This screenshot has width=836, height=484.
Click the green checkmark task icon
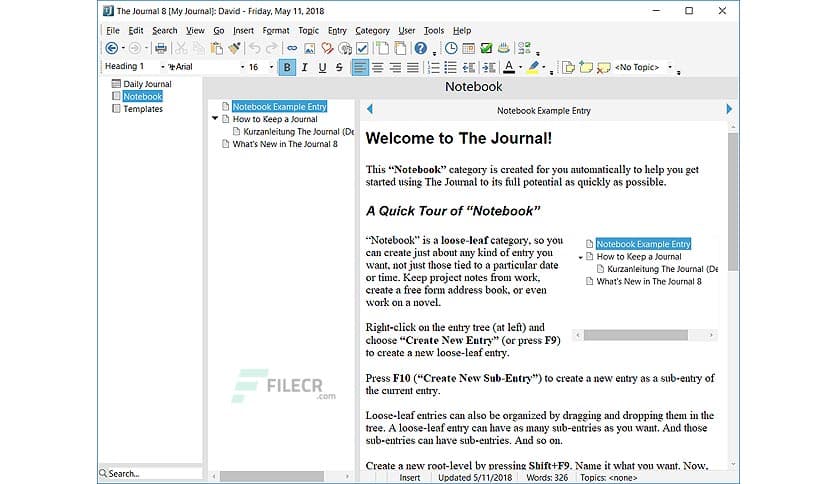(x=486, y=48)
